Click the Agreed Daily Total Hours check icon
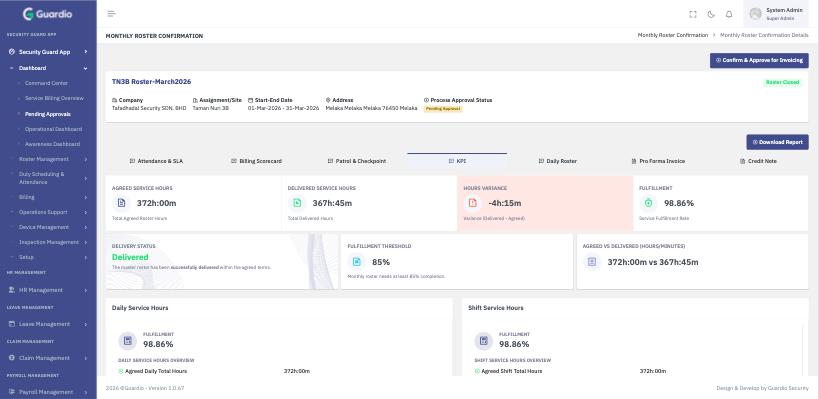 pyautogui.click(x=121, y=371)
